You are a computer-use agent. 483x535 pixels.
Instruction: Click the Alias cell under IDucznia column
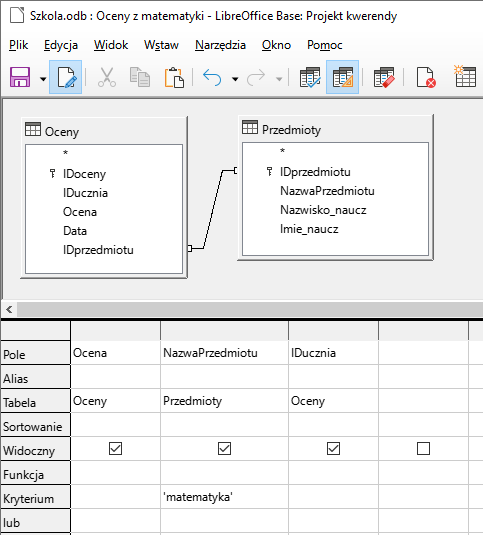(x=334, y=377)
